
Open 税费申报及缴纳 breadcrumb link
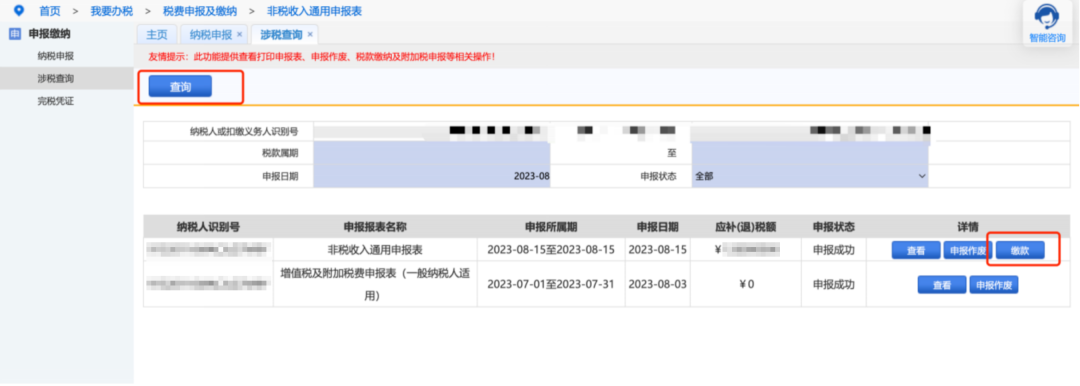(x=200, y=11)
